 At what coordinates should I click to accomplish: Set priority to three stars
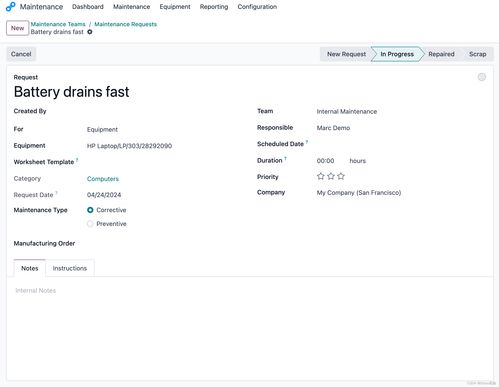341,176
